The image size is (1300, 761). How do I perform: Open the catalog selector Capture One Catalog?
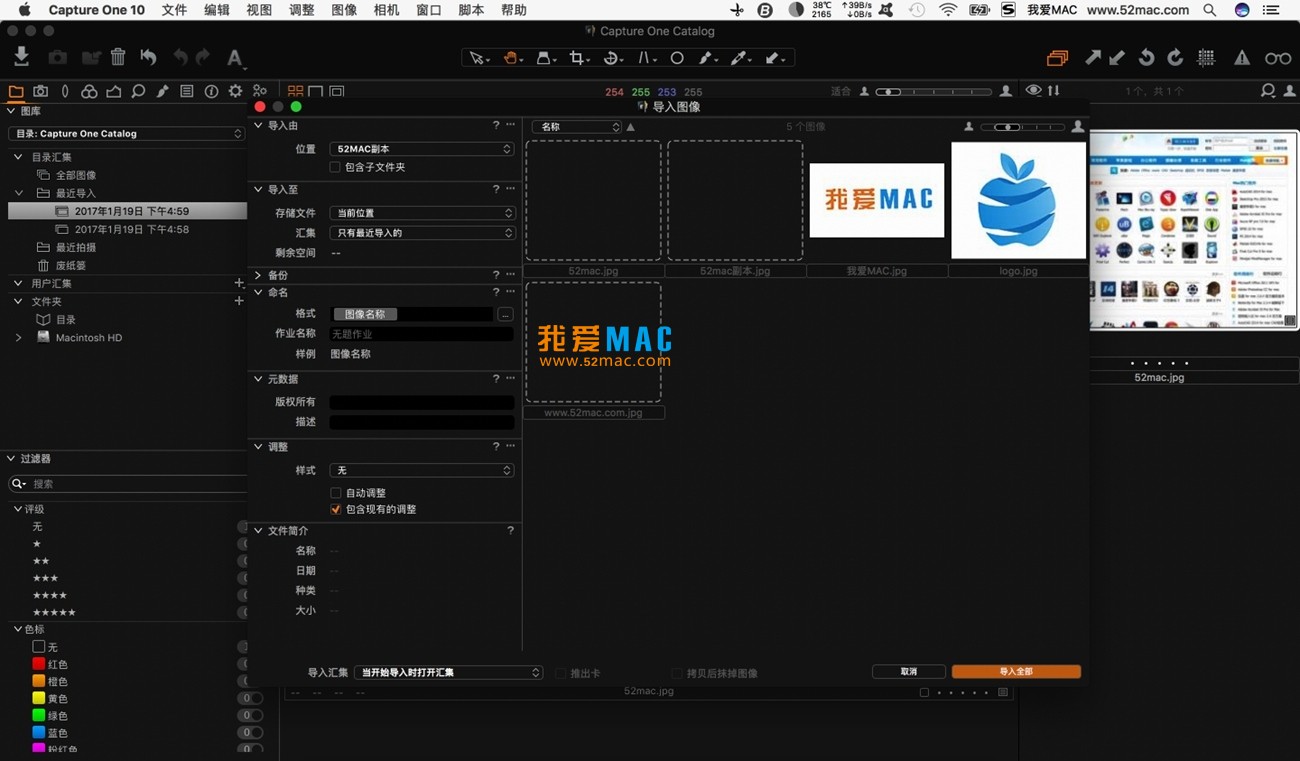pos(126,133)
